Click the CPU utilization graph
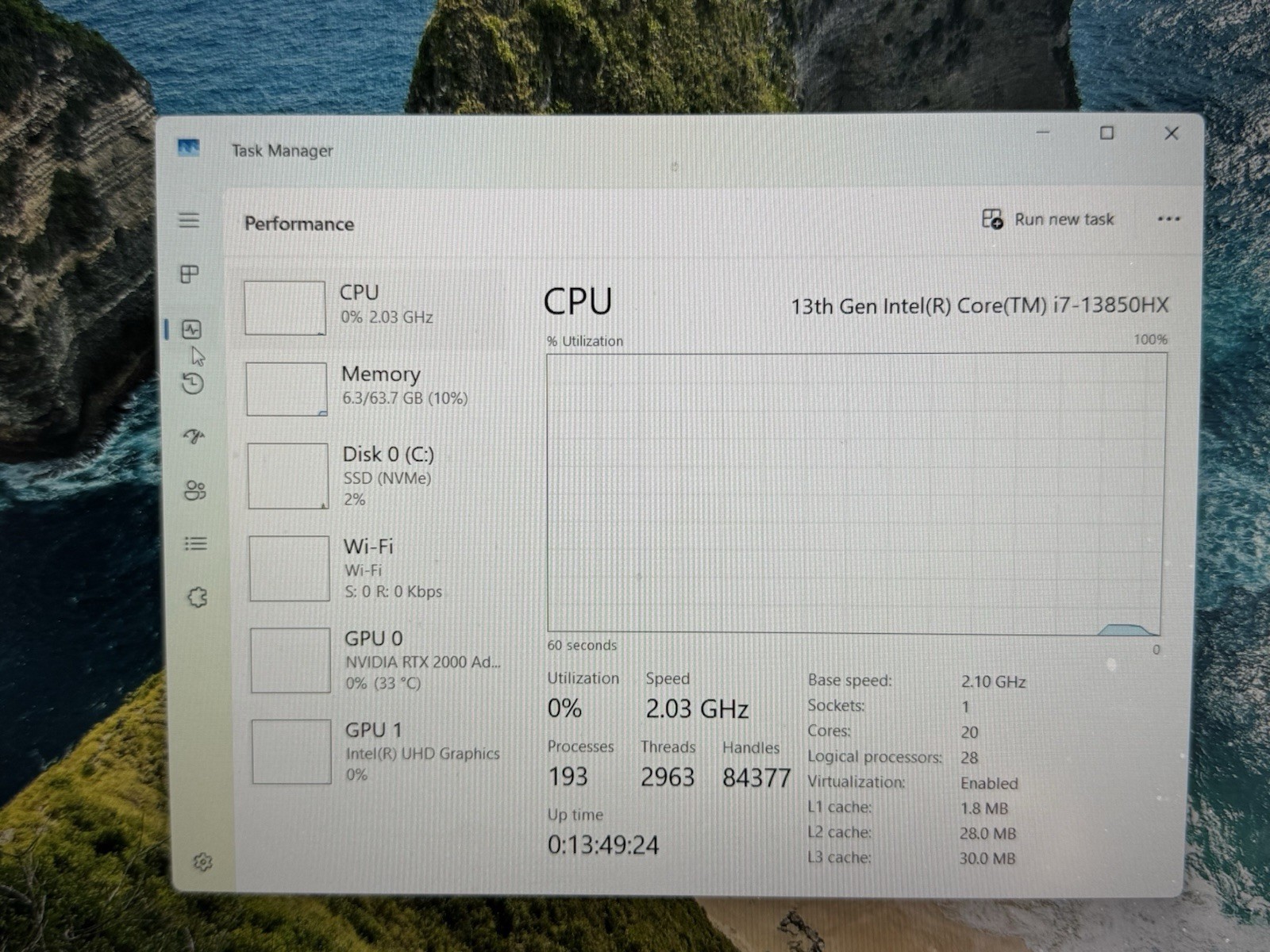Viewport: 1270px width, 952px height. 856,493
